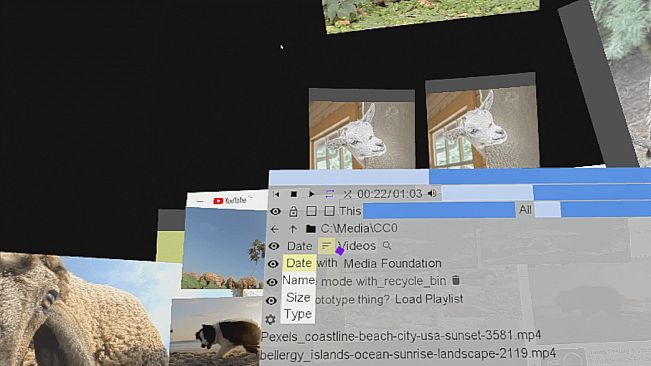The width and height of the screenshot is (651, 366).
Task: Open the Date sort dropdown
Action: 299,246
